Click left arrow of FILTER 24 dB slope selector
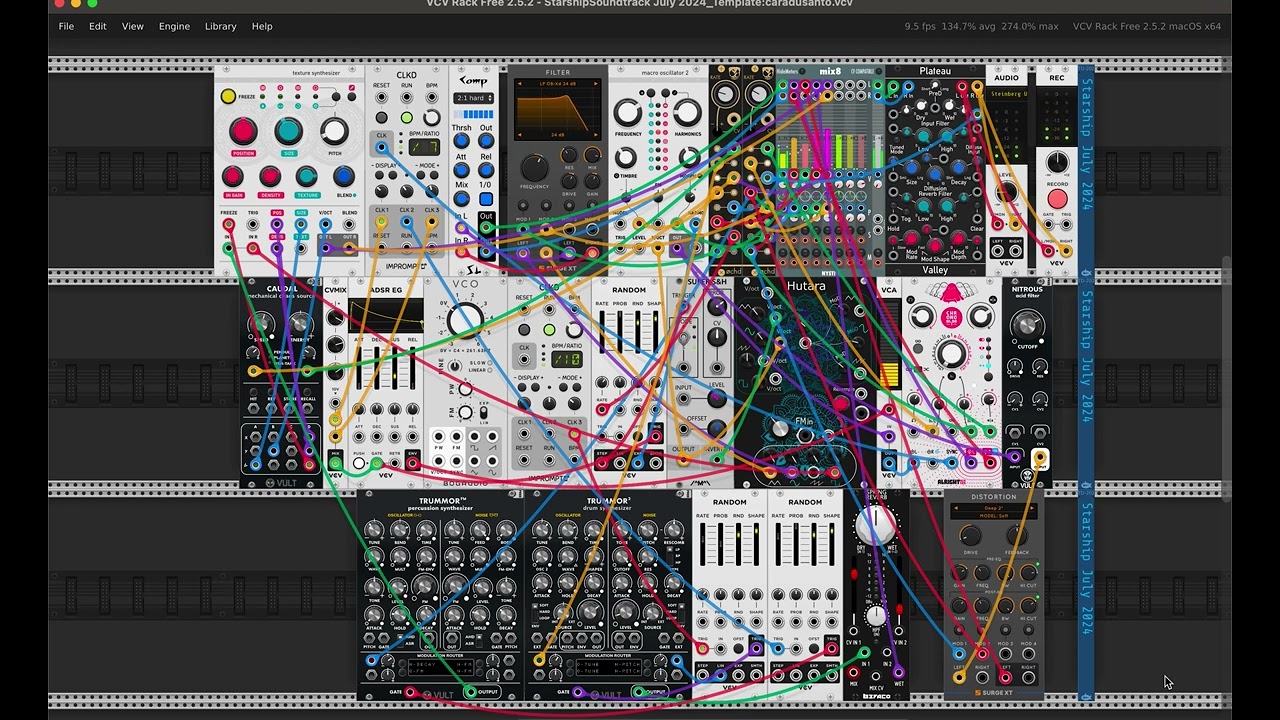1280x720 pixels. 518,134
